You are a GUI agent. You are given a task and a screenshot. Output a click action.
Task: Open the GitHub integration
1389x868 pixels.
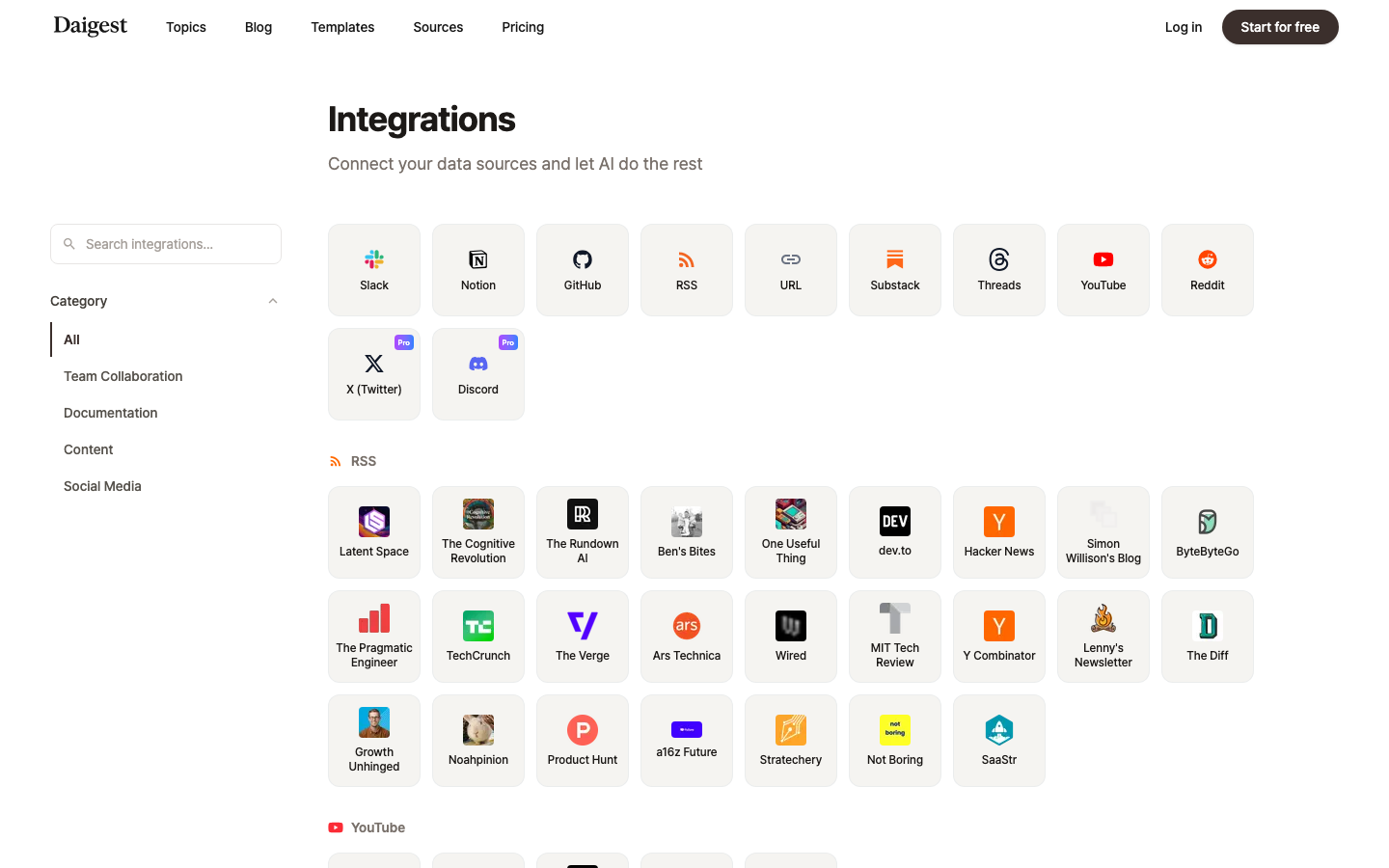[x=583, y=270]
